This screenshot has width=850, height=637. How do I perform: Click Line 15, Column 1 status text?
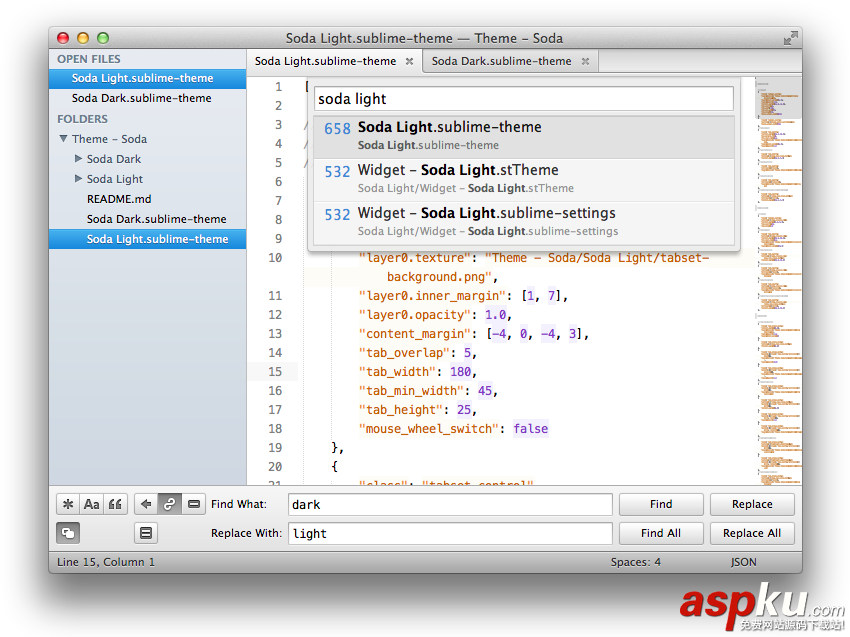106,562
